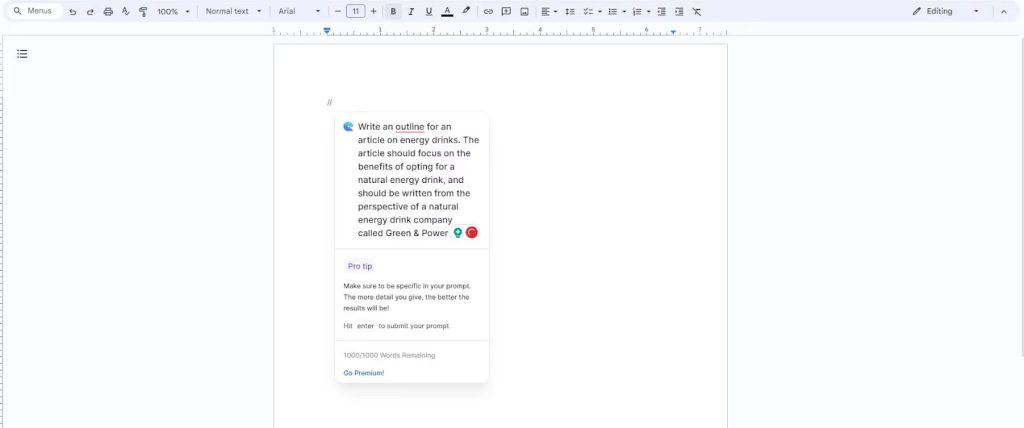
Task: Open the 100% zoom dropdown
Action: [174, 12]
